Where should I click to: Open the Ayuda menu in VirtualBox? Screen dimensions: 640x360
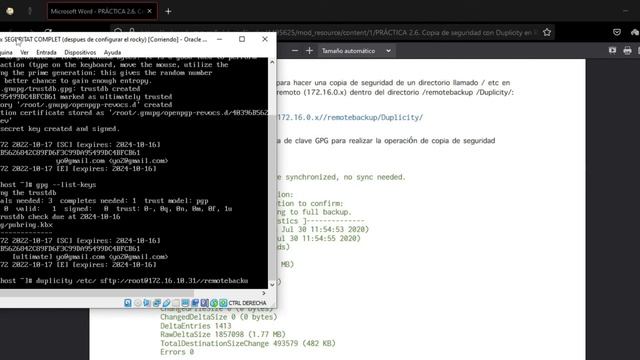[x=112, y=52]
